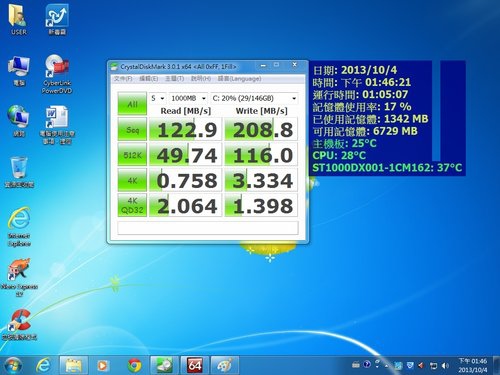Switch to CrystalDiskMark taskbar button
500x375 pixels.
(164, 365)
